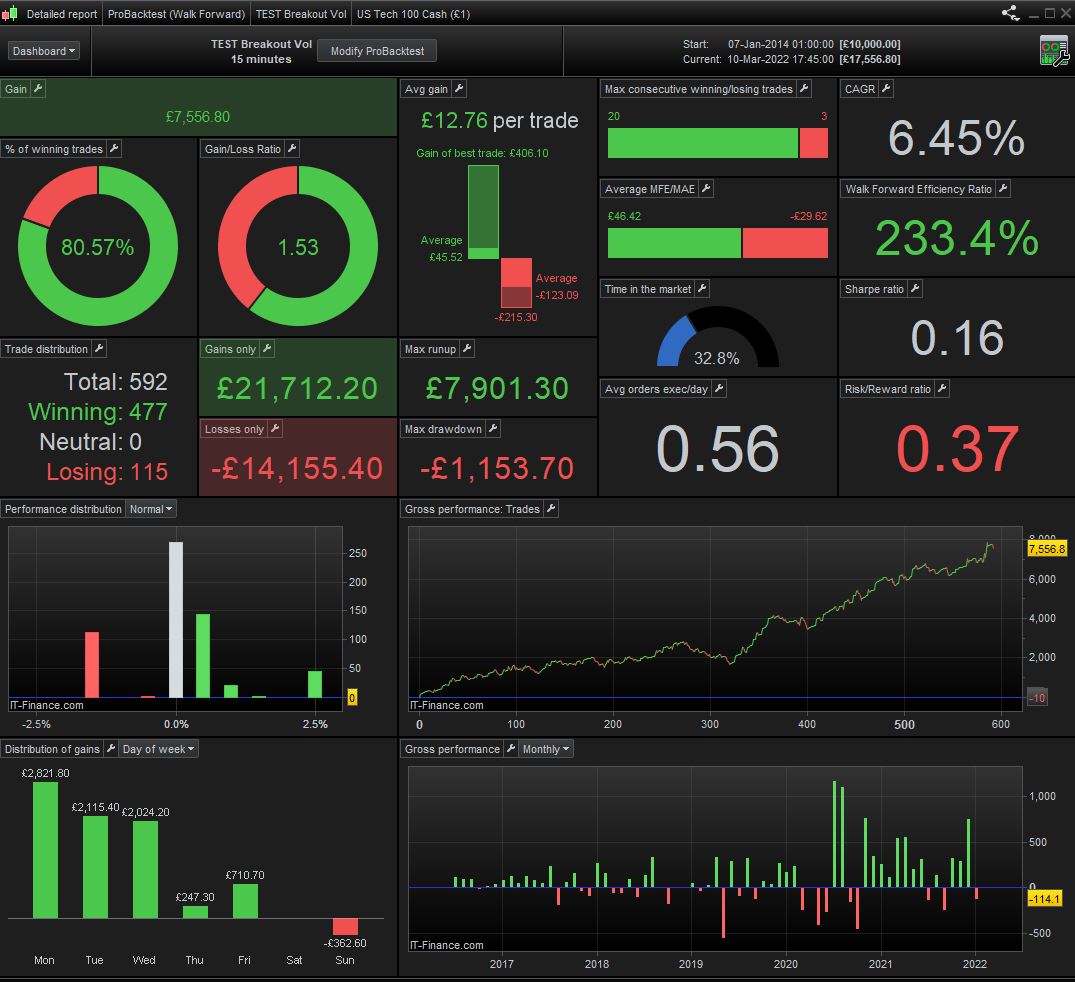Configure the Gain/Loss Ratio widget wrench
The height and width of the screenshot is (982, 1075).
[x=292, y=149]
